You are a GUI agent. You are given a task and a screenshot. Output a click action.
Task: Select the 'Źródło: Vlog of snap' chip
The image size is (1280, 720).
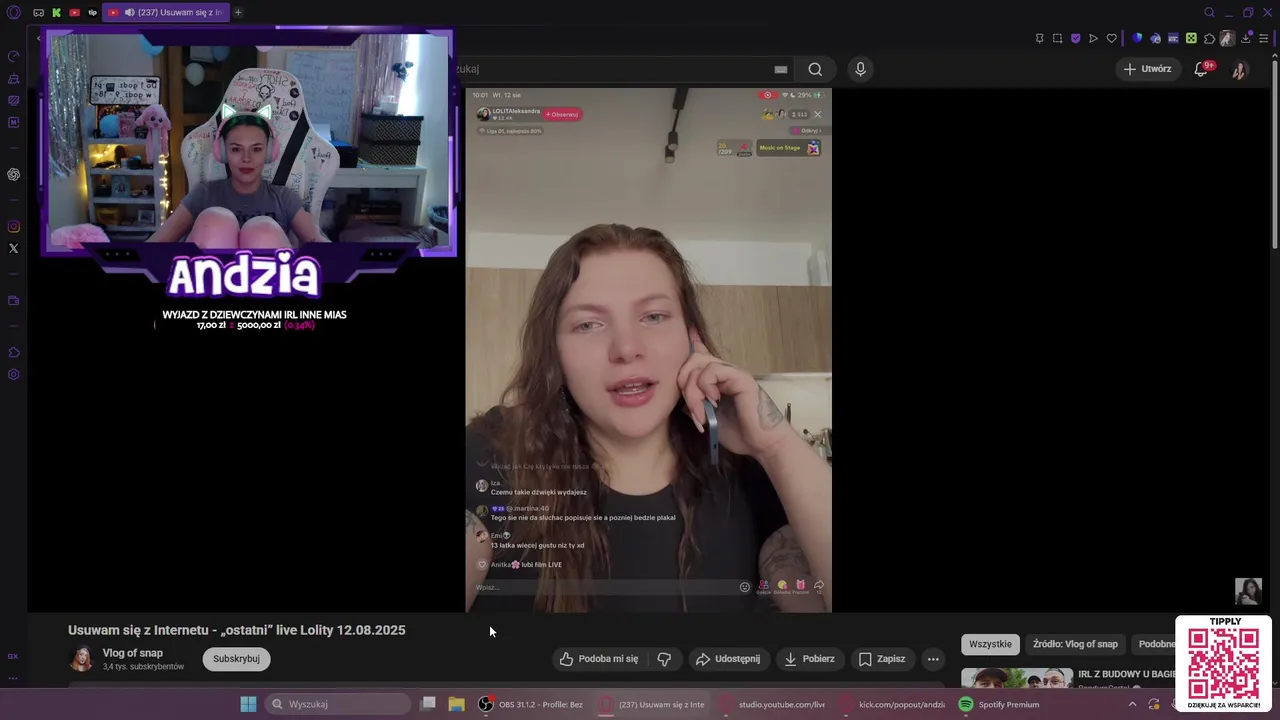pos(1075,644)
